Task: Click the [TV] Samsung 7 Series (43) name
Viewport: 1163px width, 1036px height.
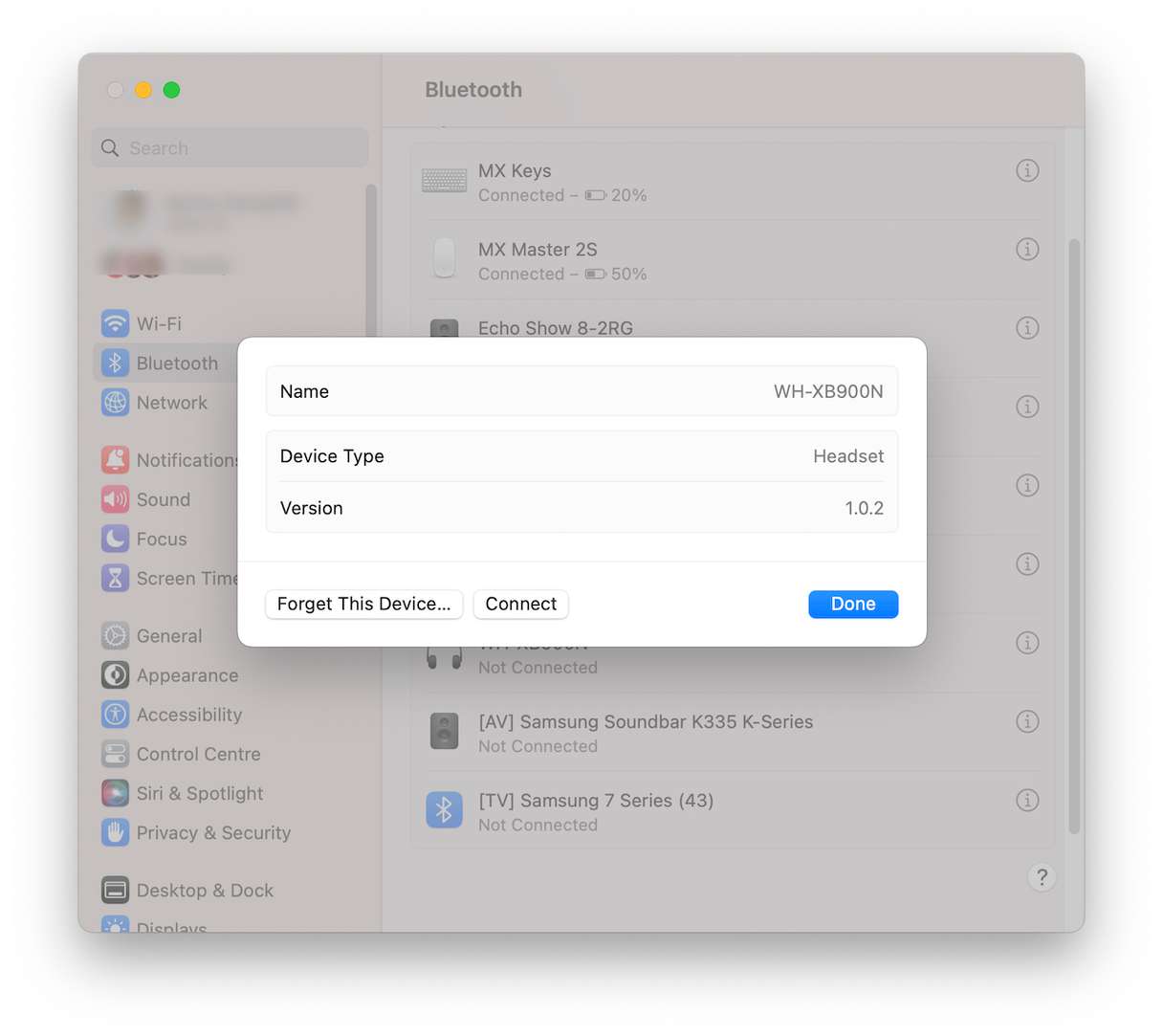Action: [x=596, y=800]
